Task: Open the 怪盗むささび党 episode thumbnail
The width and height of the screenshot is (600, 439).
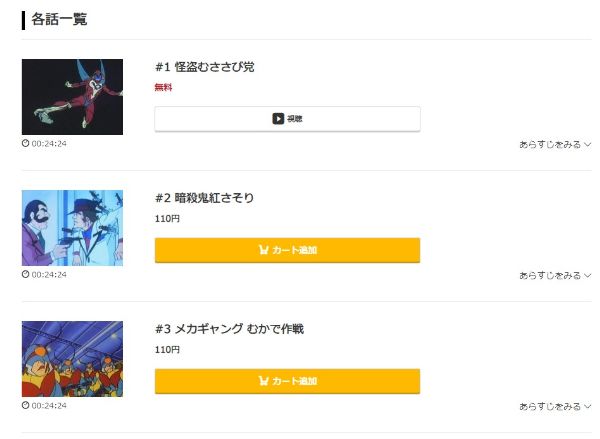Action: click(x=72, y=97)
